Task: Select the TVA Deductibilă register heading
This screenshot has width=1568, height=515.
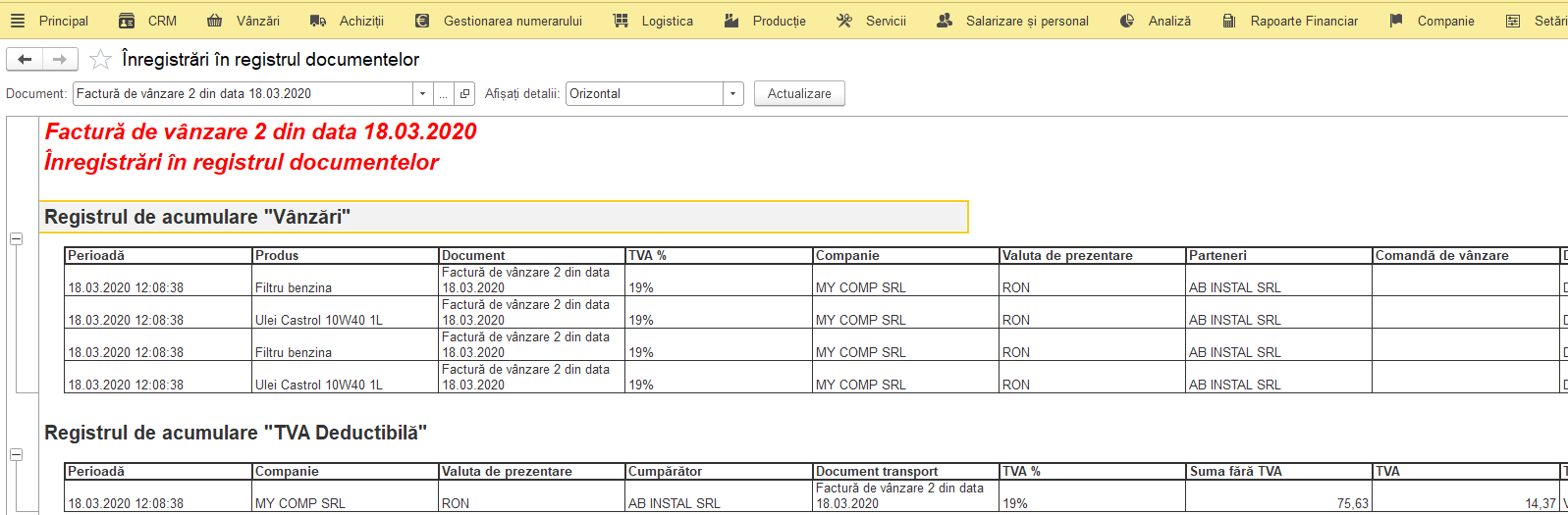Action: point(236,433)
